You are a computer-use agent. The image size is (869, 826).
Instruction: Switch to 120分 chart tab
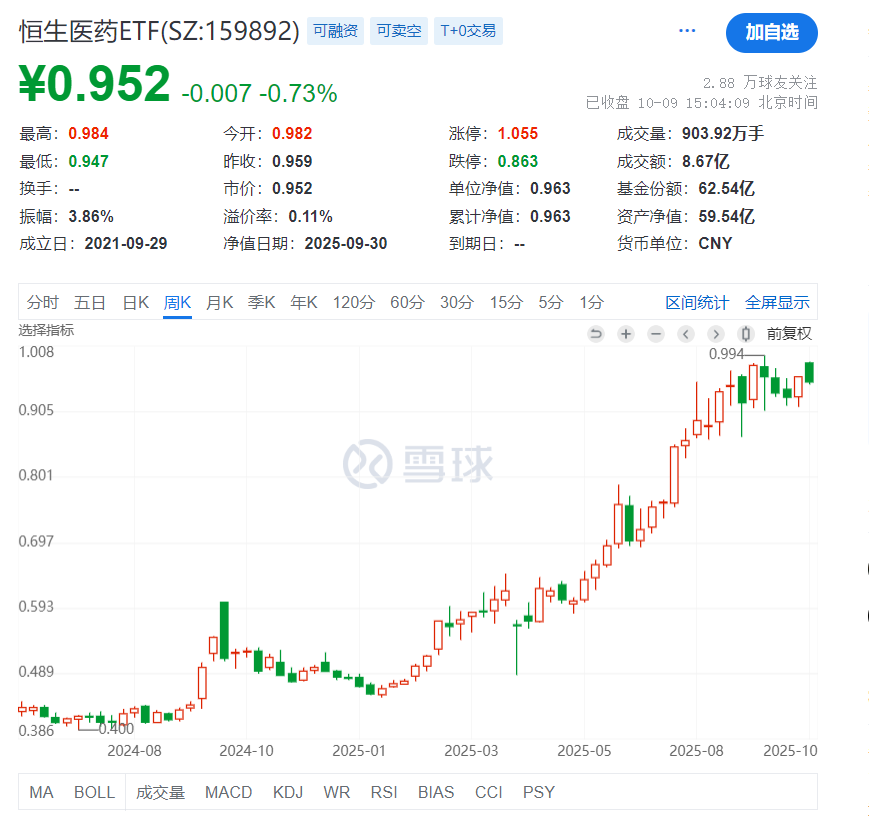354,303
